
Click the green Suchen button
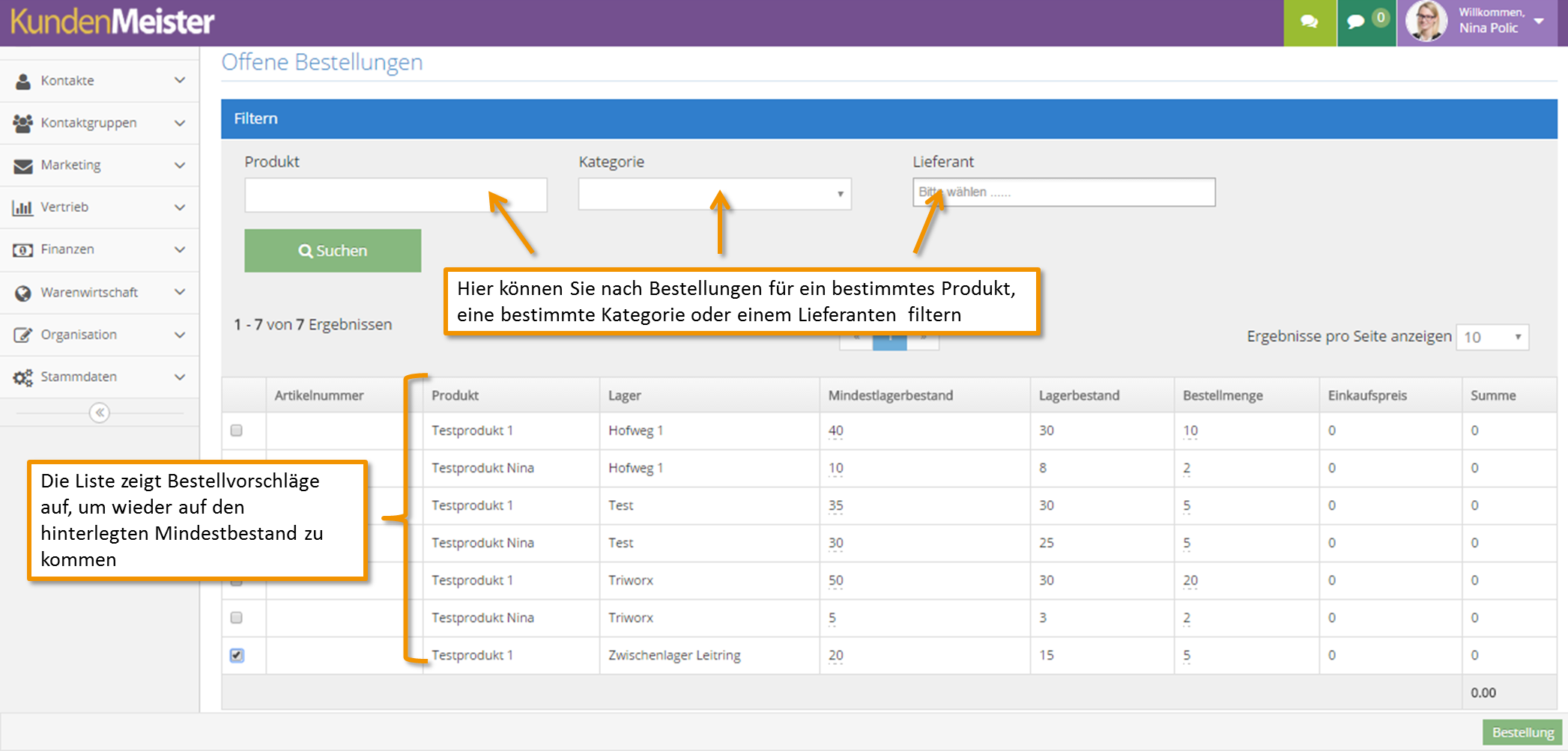[333, 251]
